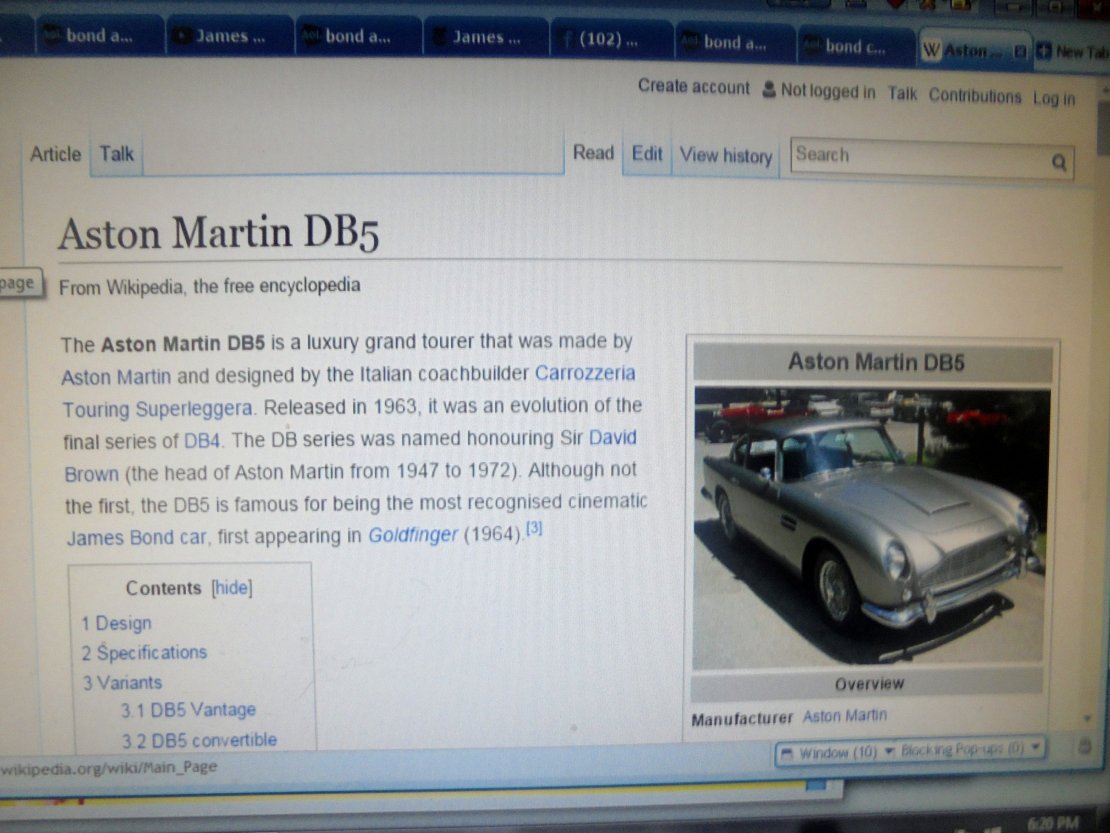Viewport: 1110px width, 833px height.
Task: Click the Log in link
Action: pyautogui.click(x=1053, y=98)
